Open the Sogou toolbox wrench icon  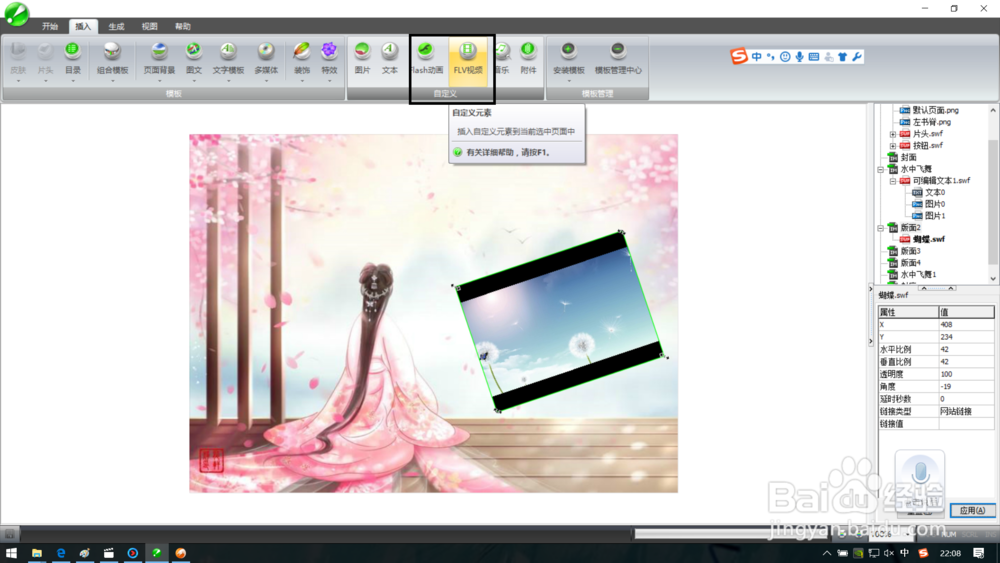point(857,57)
